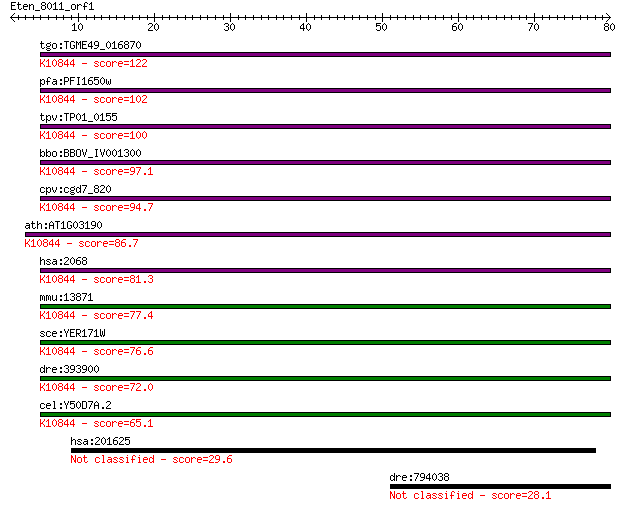Select the K10844 score=94.7 text

(96, 207)
